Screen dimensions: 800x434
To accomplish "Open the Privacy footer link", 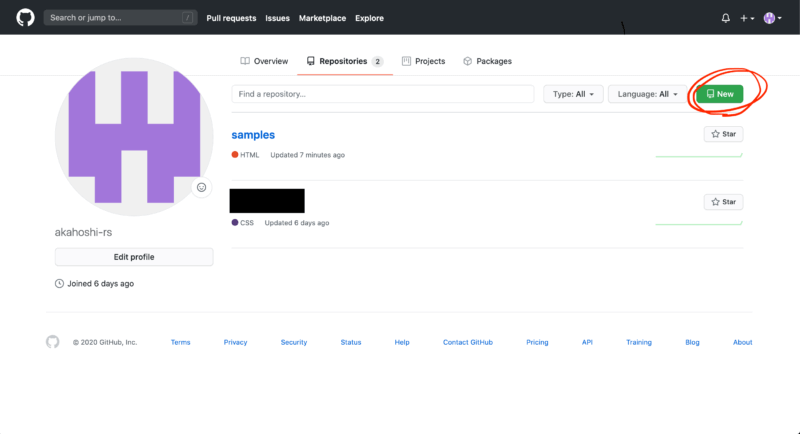I will coord(235,342).
